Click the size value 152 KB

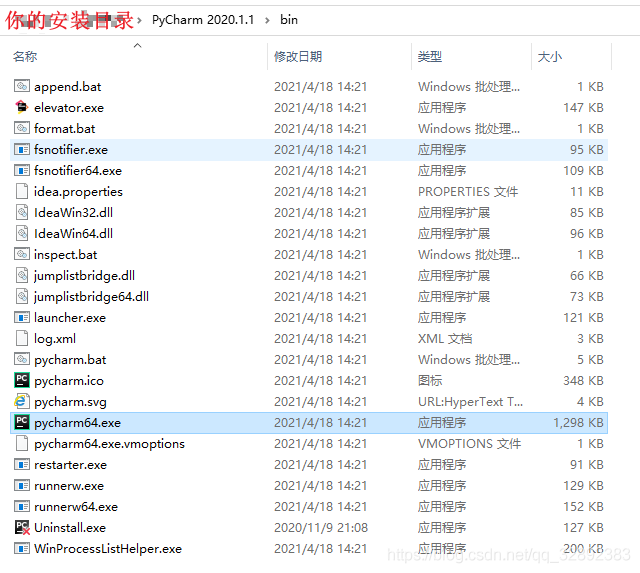point(583,506)
